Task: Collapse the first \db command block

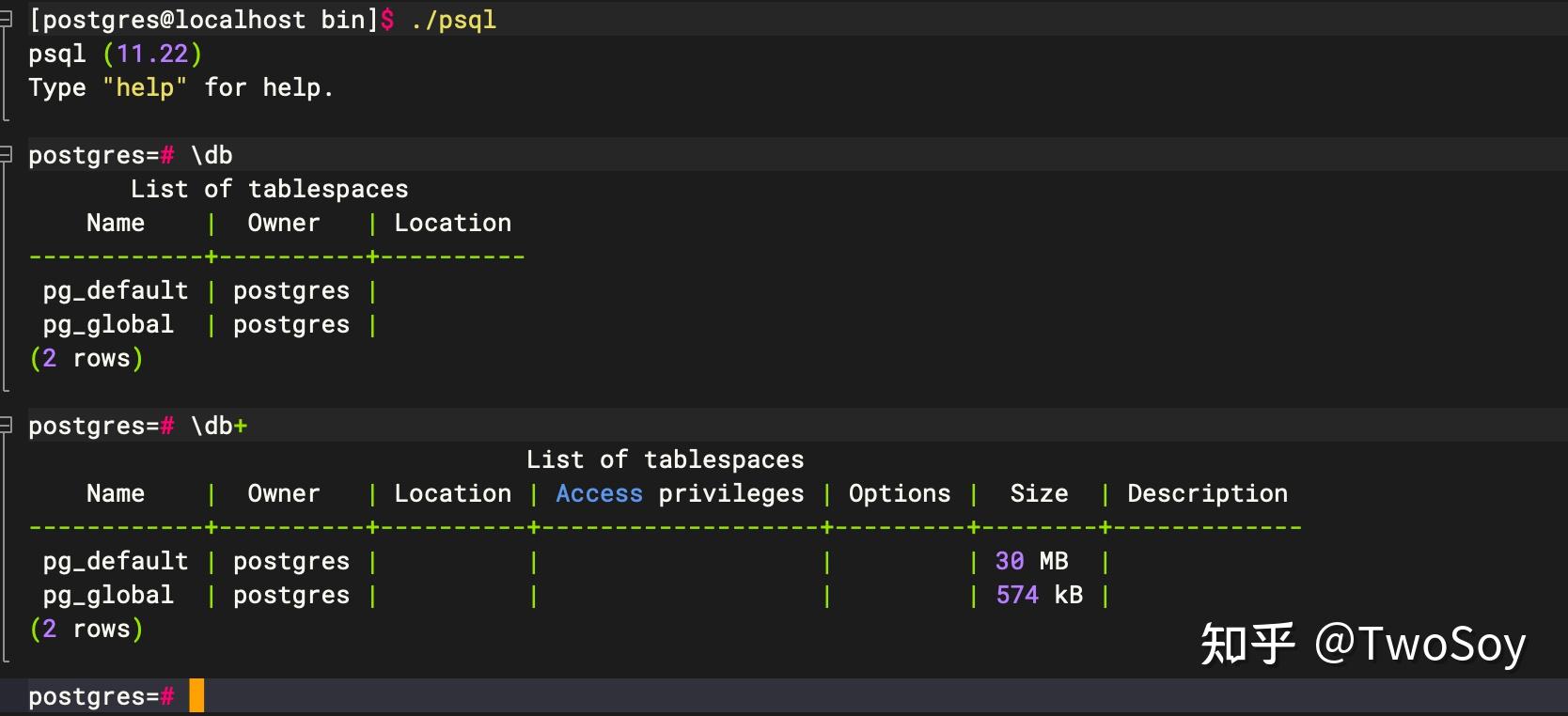Action: point(6,154)
